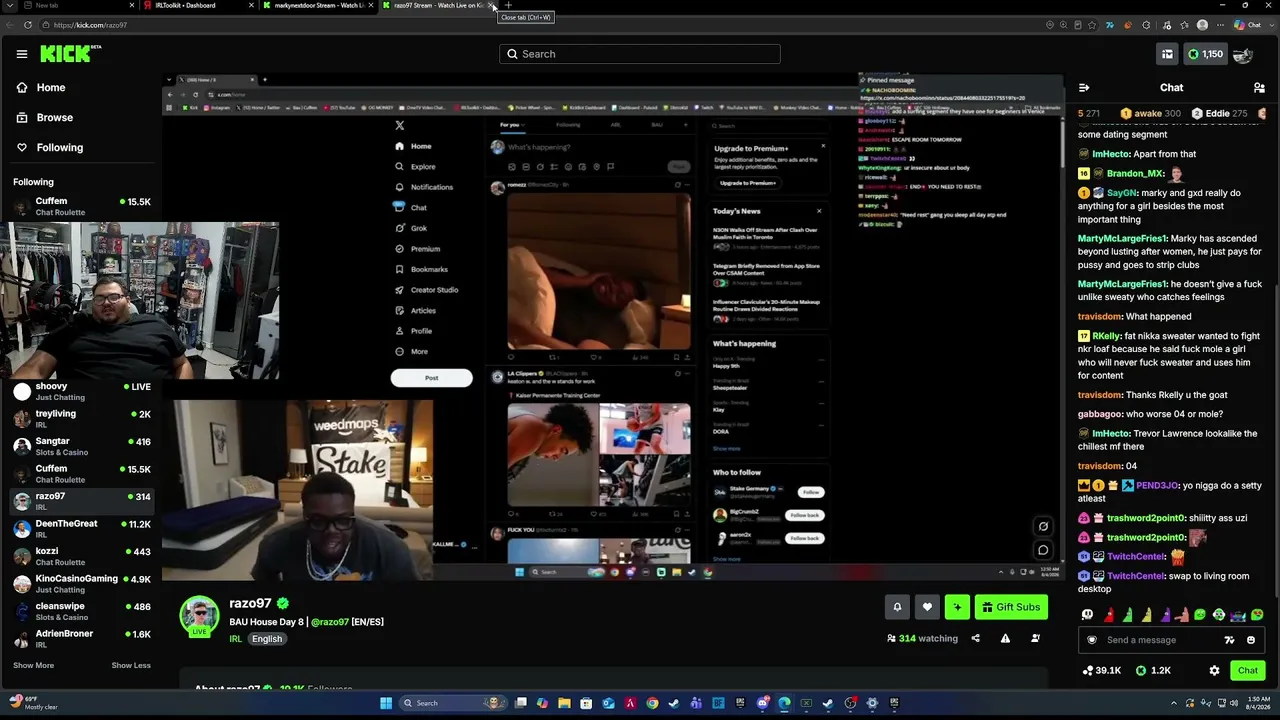1280x720 pixels.
Task: Open KinoCasinoGaming channel in sidebar
Action: 82,584
